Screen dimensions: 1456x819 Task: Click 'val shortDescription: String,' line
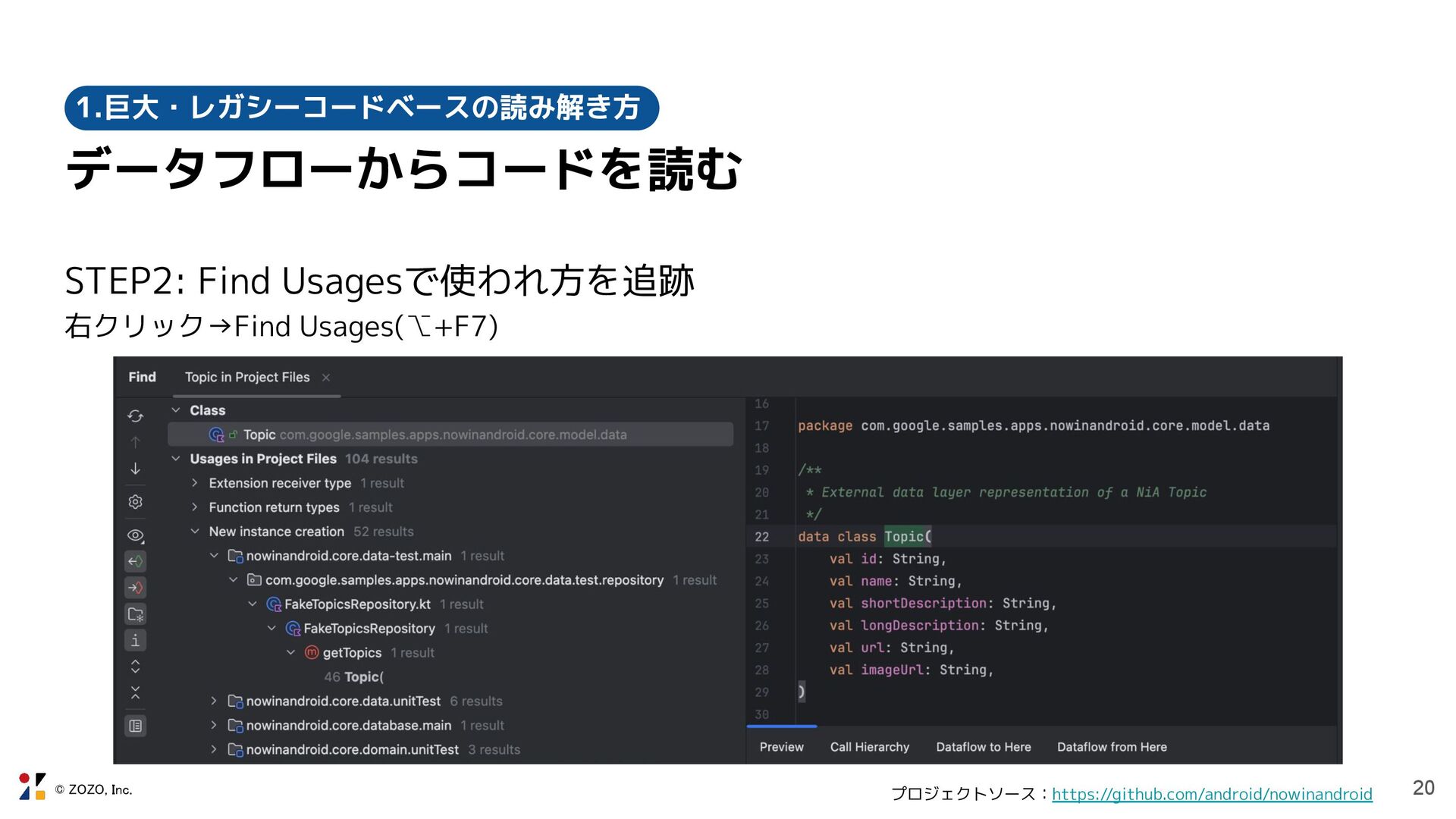(x=943, y=603)
